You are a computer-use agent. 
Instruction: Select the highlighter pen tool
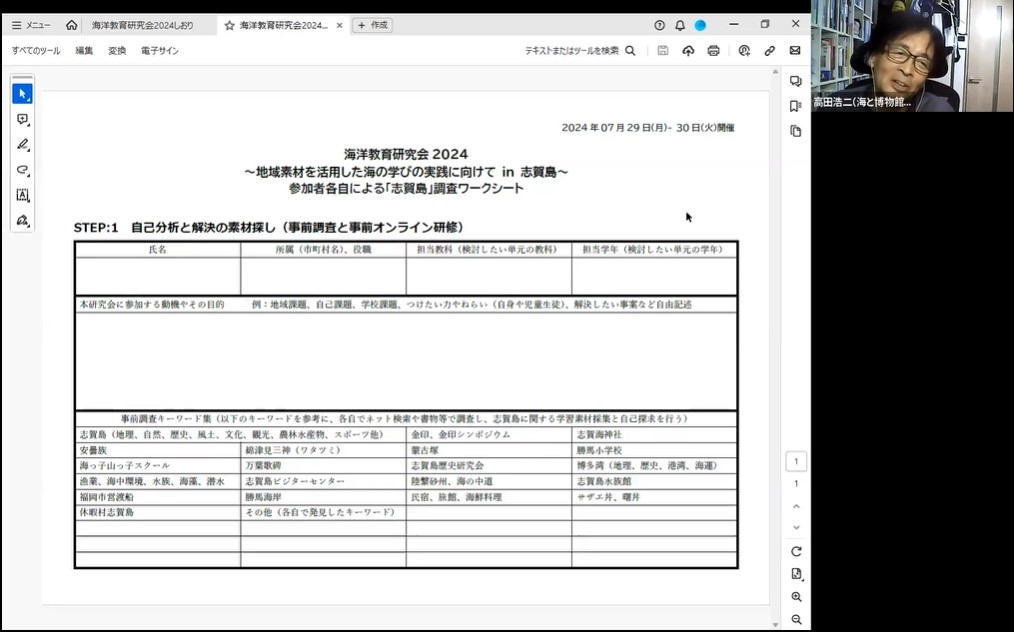click(x=23, y=144)
